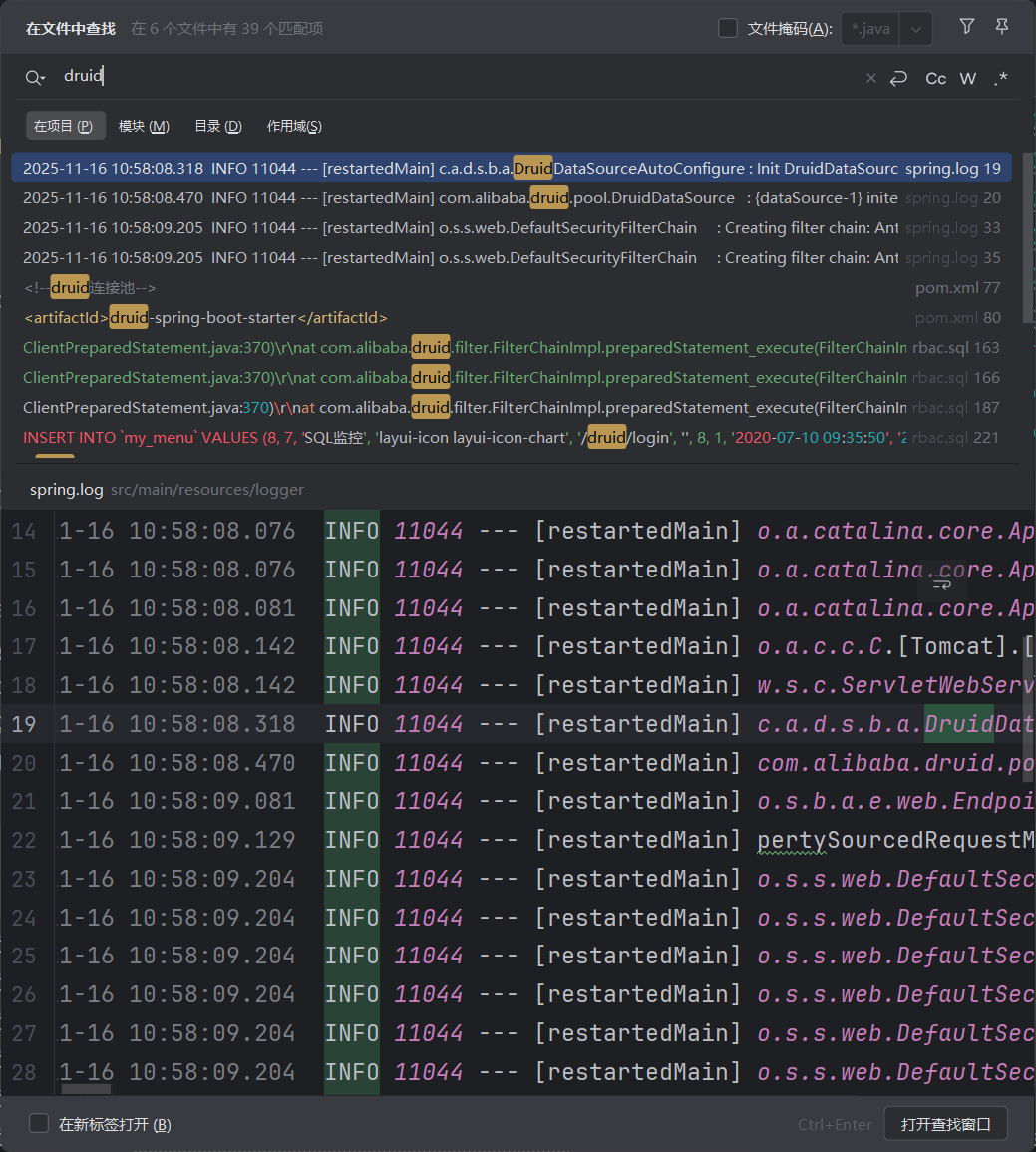Expand the *.java file mask dropdown arrow
The image size is (1036, 1152).
[x=916, y=29]
